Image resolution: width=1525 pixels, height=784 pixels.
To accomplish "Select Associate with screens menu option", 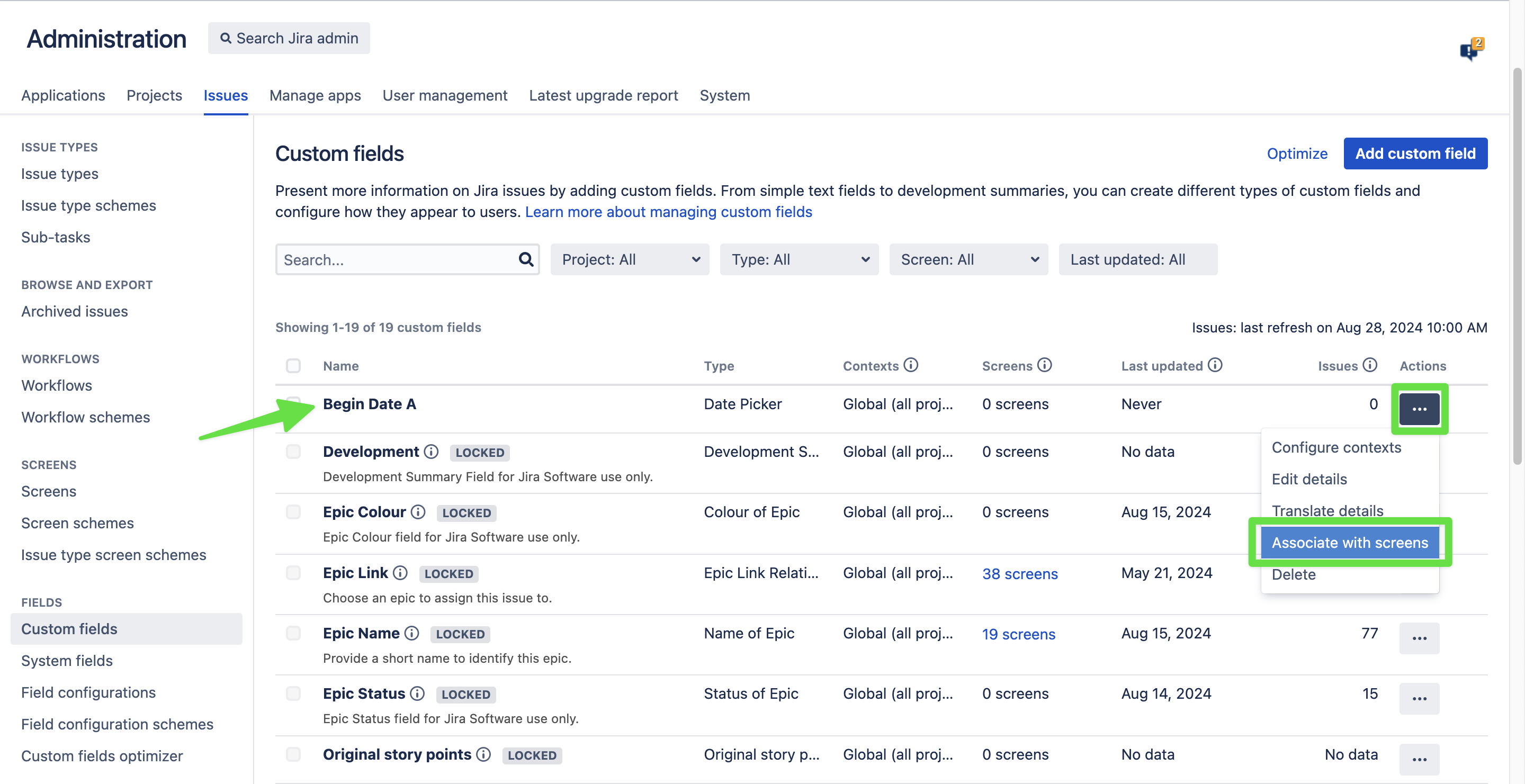I will point(1349,543).
